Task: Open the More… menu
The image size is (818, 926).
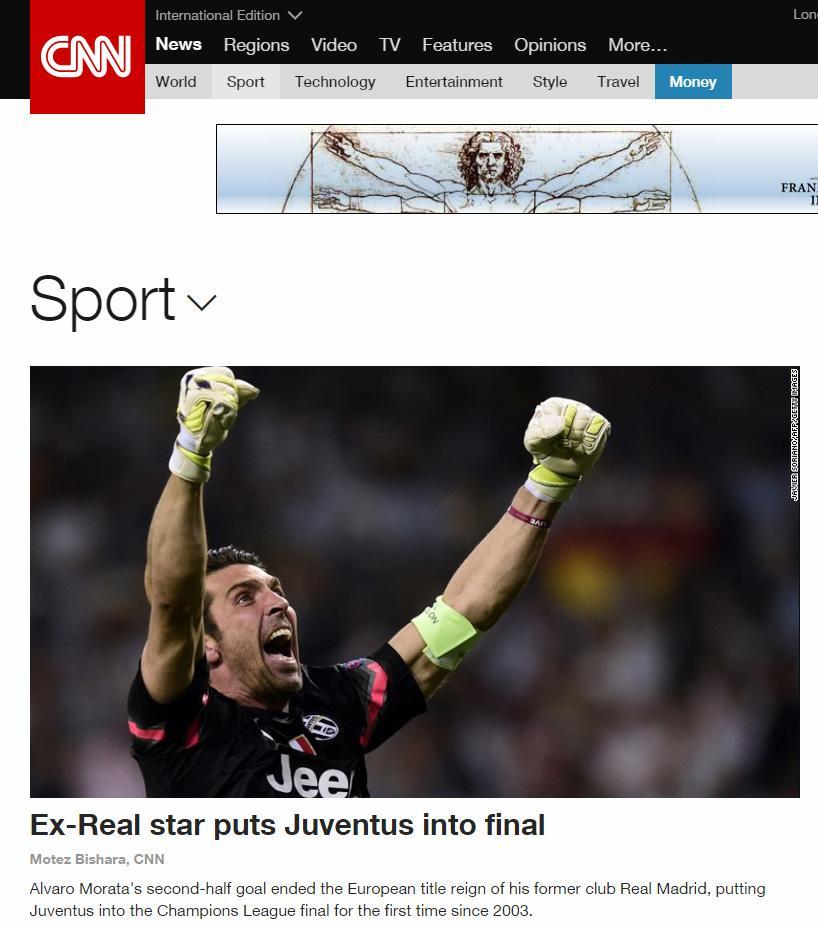Action: pyautogui.click(x=637, y=45)
